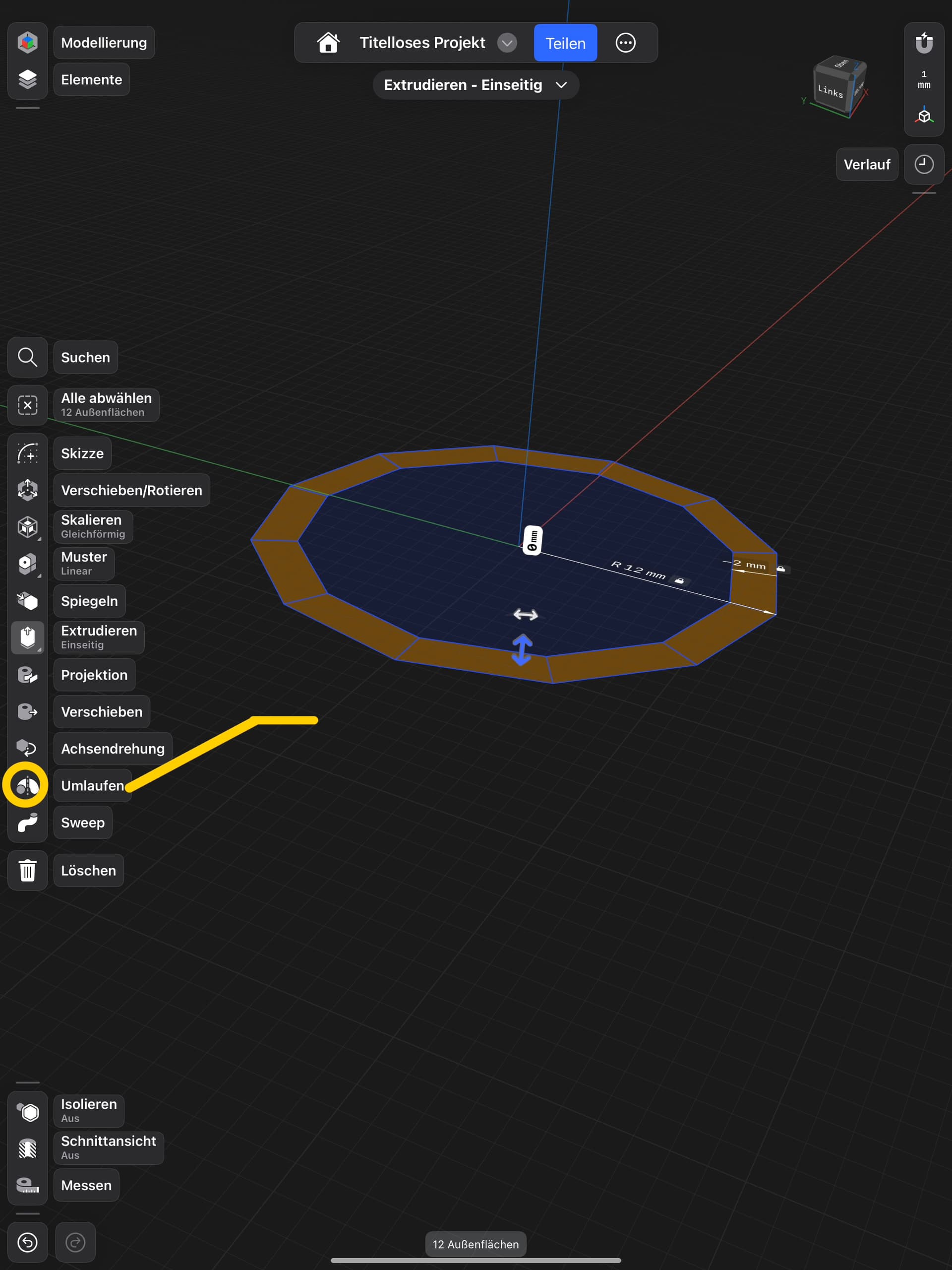952x1270 pixels.
Task: Open the 1 mm snap increment setting
Action: pos(924,79)
